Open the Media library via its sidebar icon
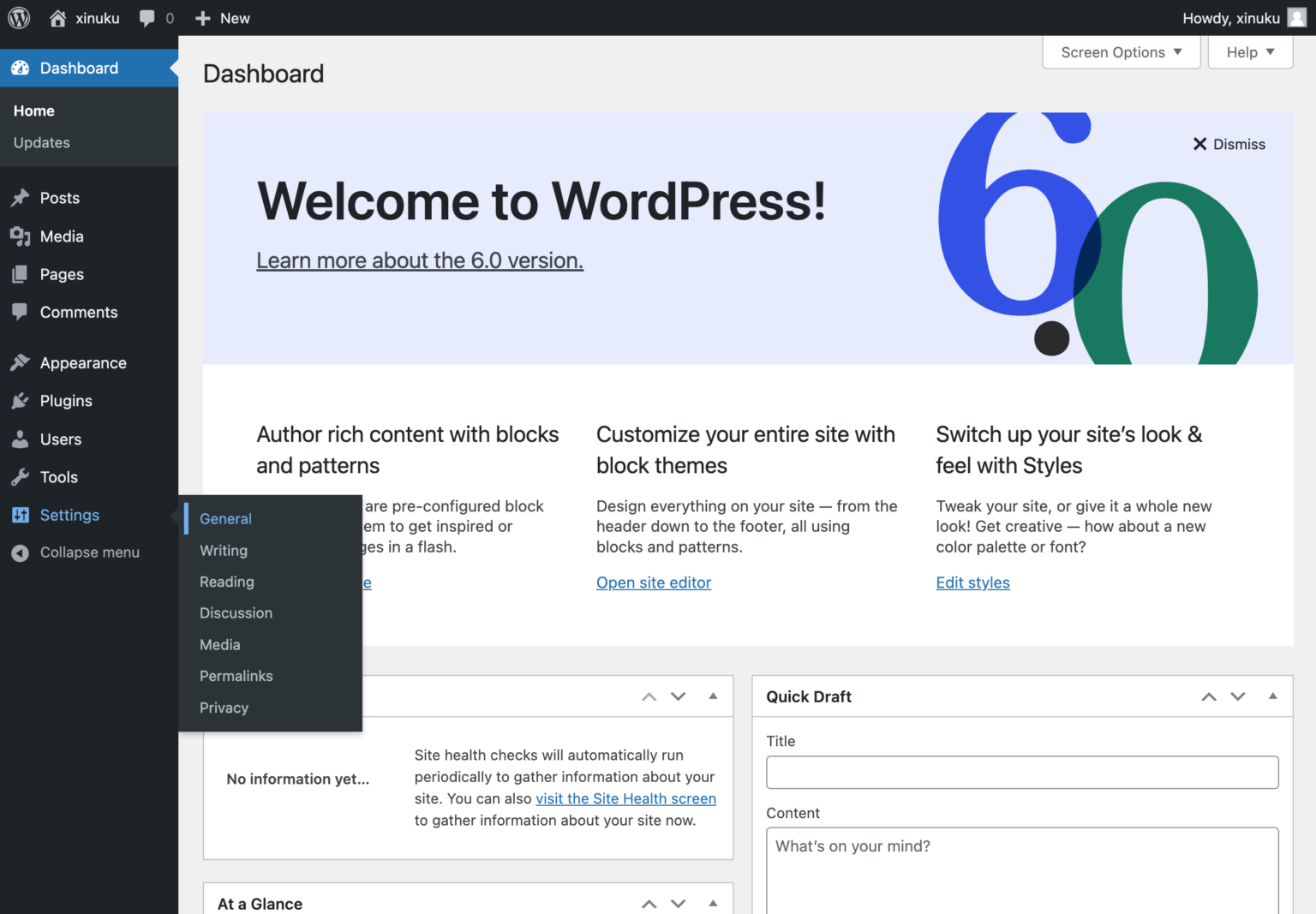The height and width of the screenshot is (914, 1316). [x=20, y=236]
